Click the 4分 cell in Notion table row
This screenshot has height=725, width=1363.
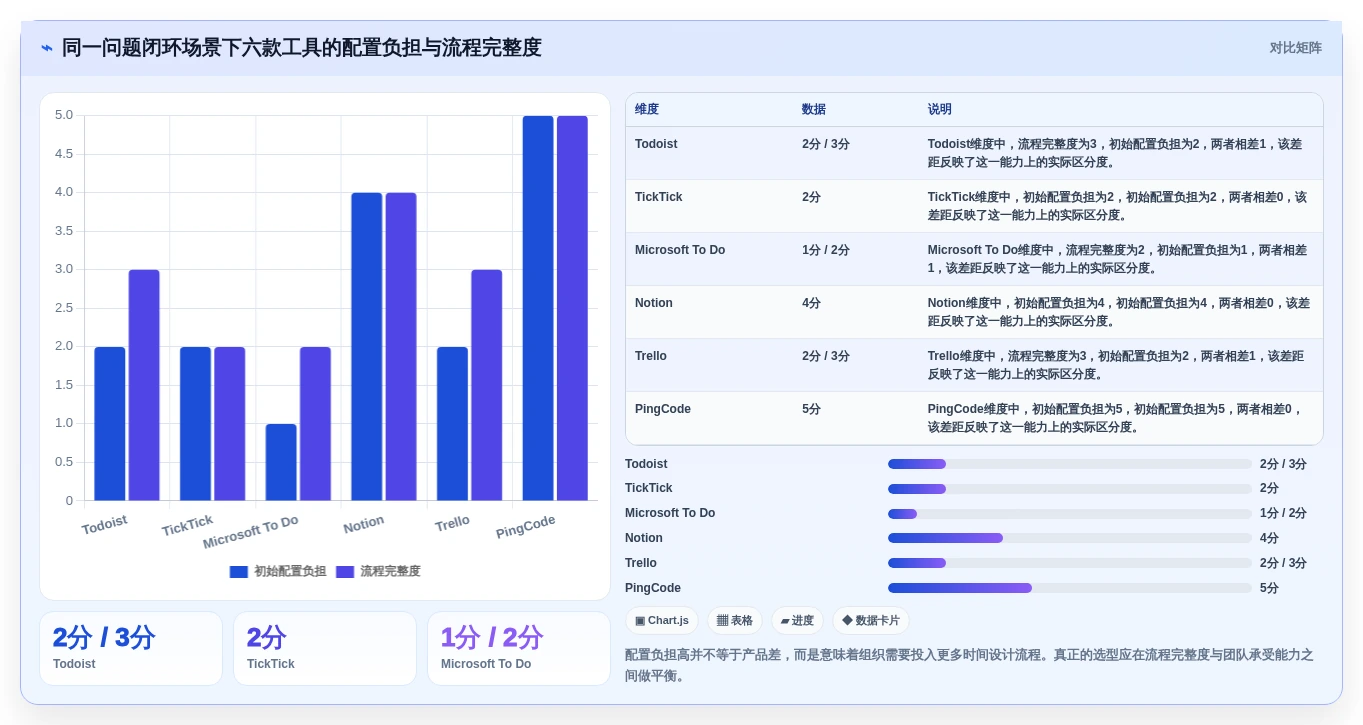811,303
